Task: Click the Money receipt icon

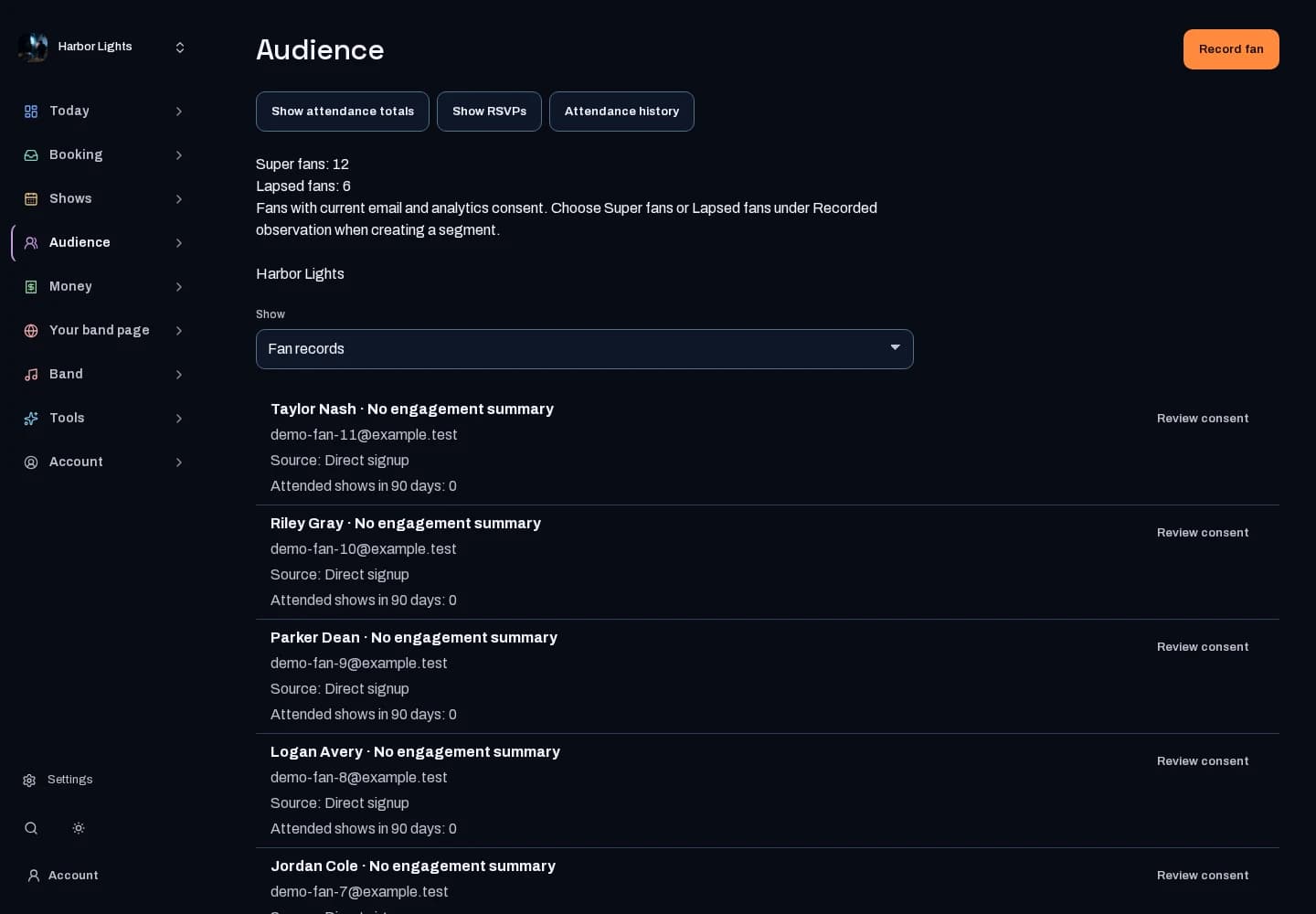Action: [31, 287]
